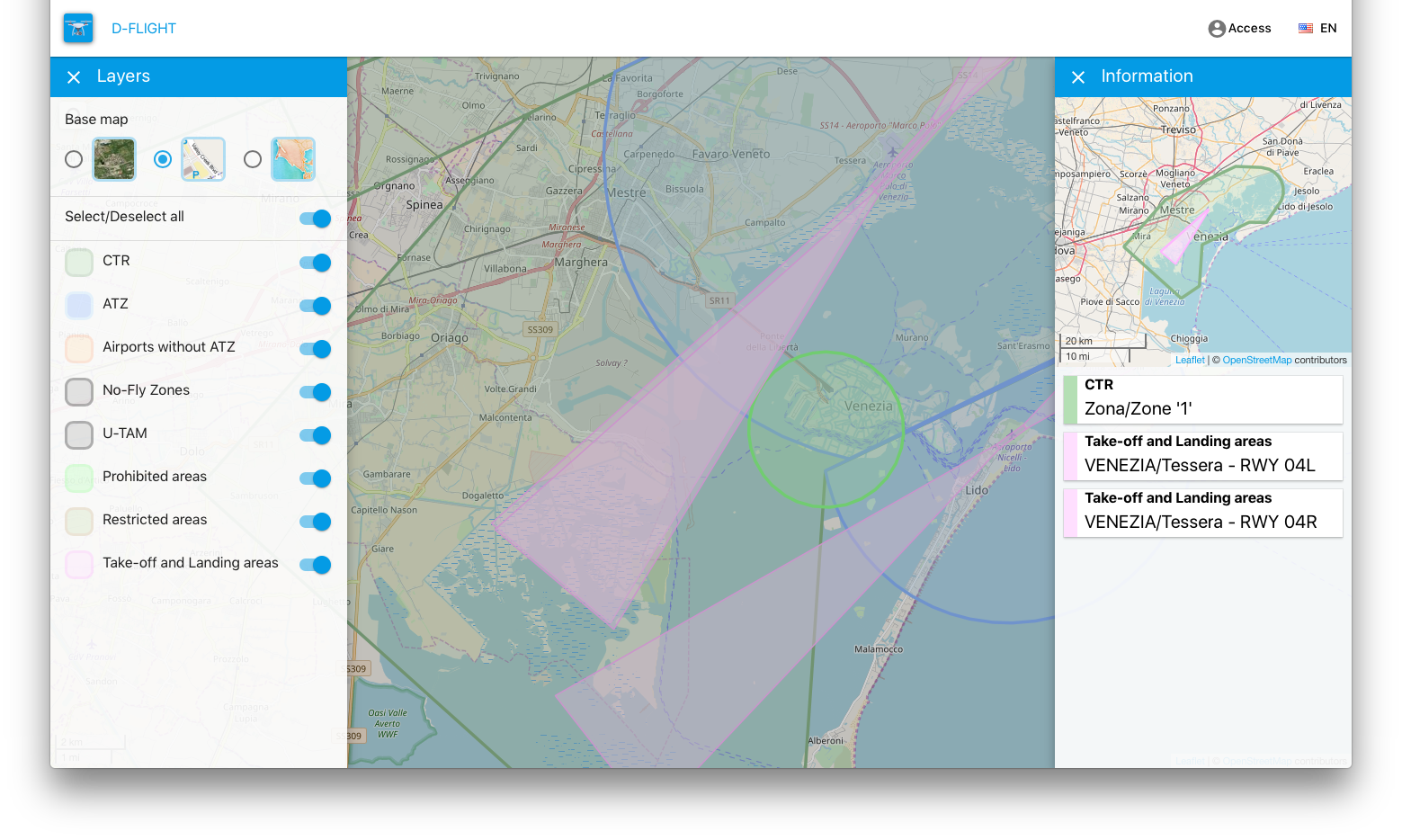
Task: Toggle the U-TAM layer switch
Action: (x=316, y=435)
